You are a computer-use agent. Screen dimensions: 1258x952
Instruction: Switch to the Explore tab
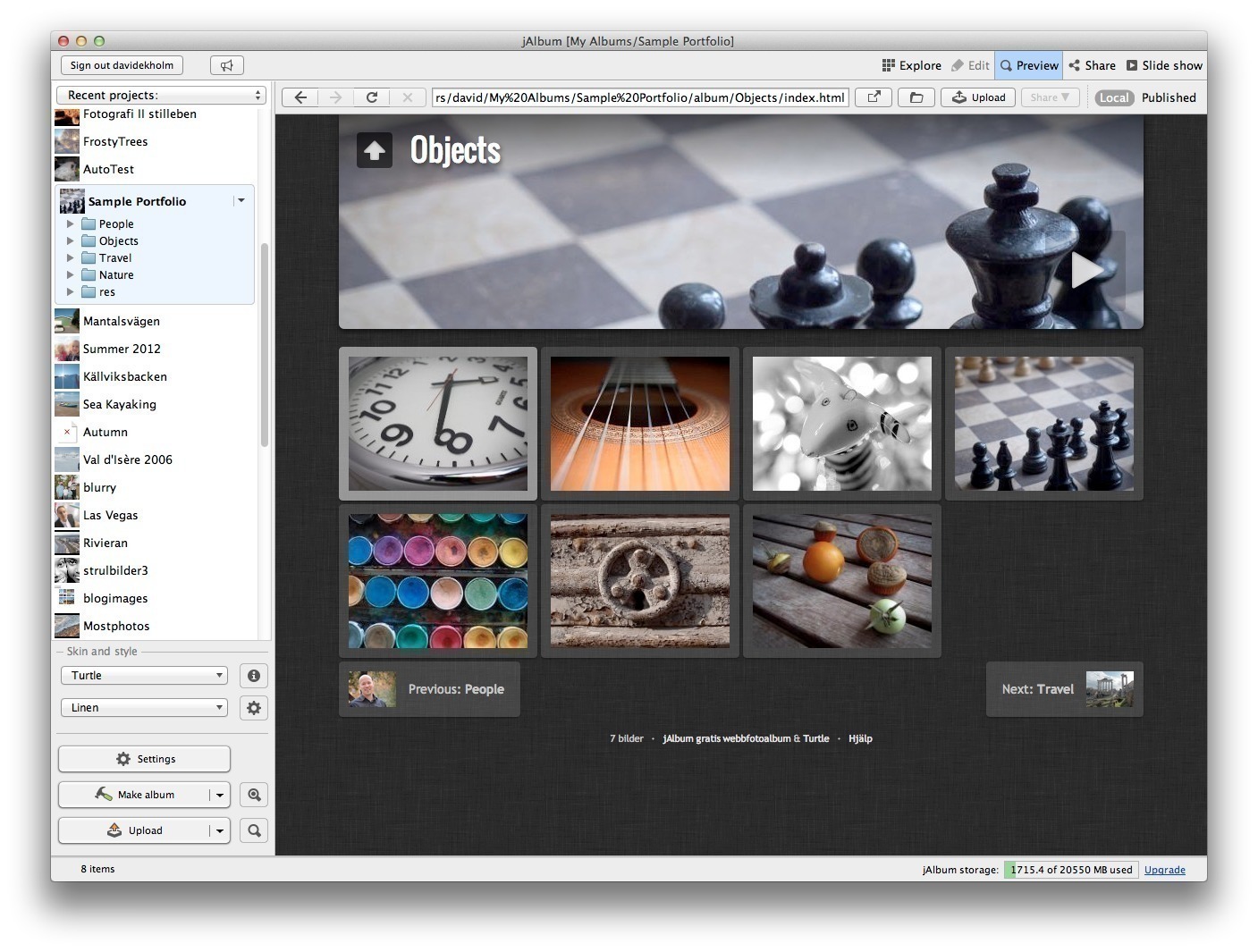[911, 65]
